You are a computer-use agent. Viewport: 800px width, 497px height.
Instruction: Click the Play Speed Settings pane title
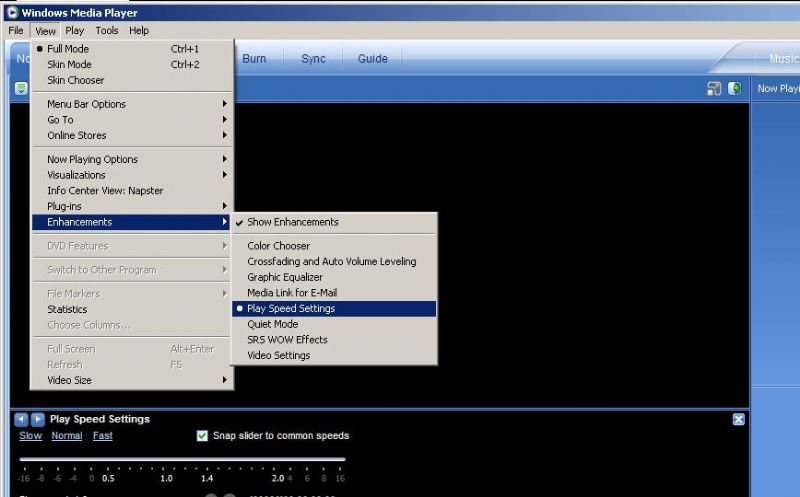click(99, 419)
